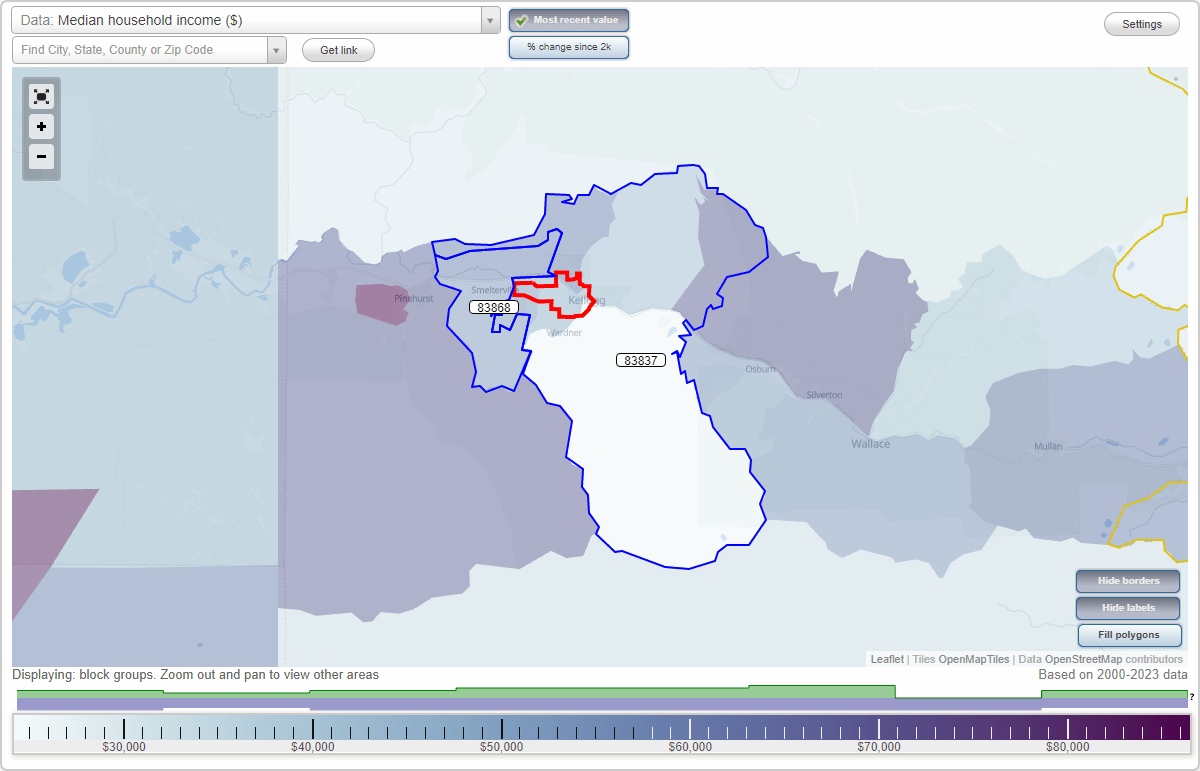Click the Pinehurst town label on map
This screenshot has height=771, width=1200.
tap(414, 298)
